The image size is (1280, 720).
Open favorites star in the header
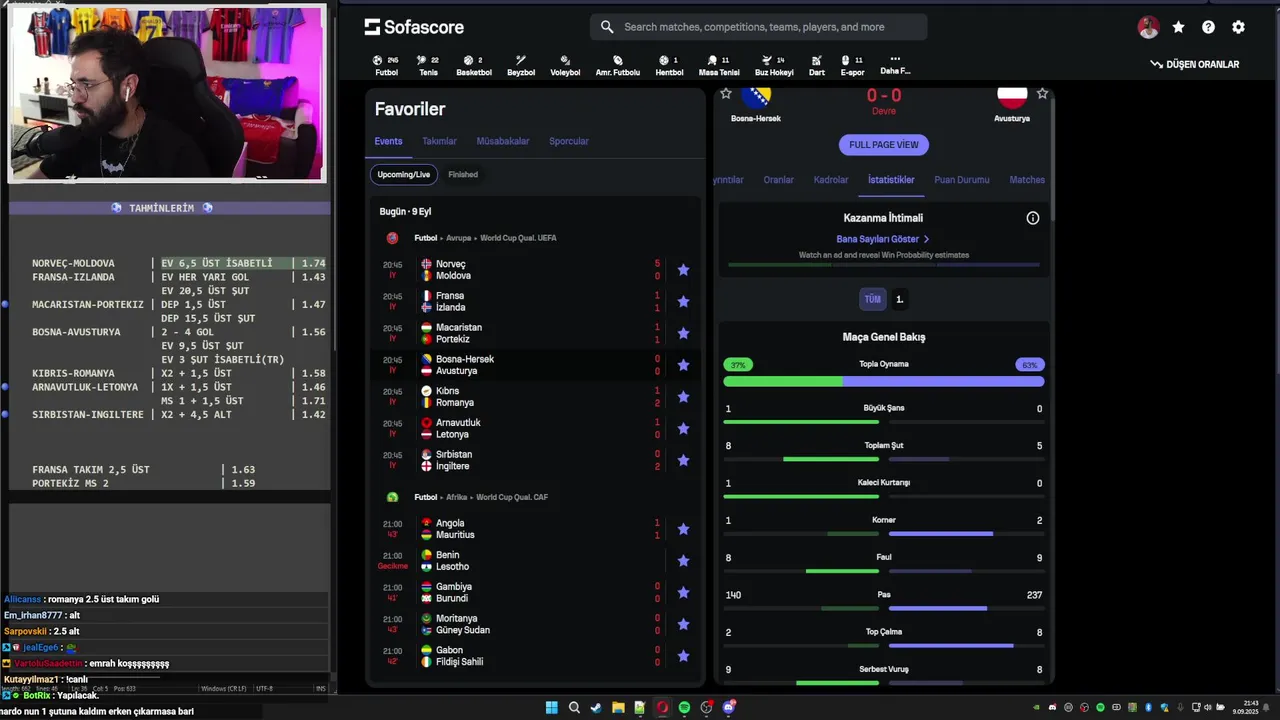pos(1178,28)
